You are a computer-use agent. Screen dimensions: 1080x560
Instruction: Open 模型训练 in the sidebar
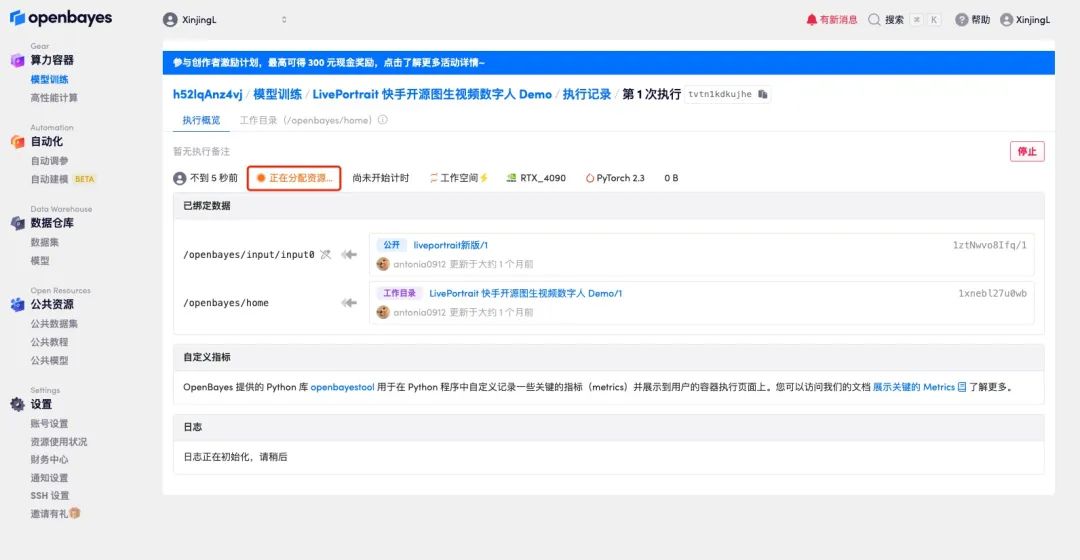[49, 79]
